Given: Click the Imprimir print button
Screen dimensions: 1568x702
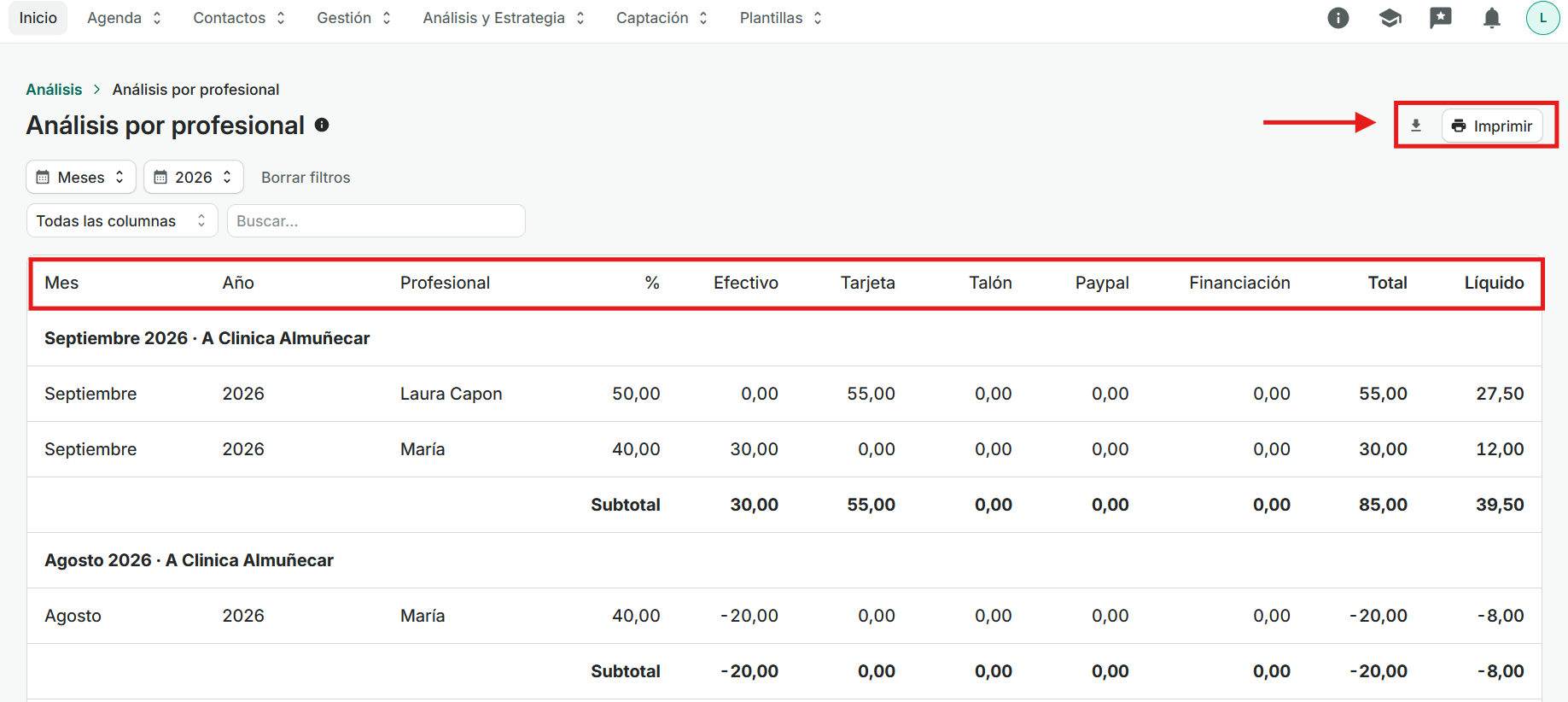Looking at the screenshot, I should [x=1492, y=126].
